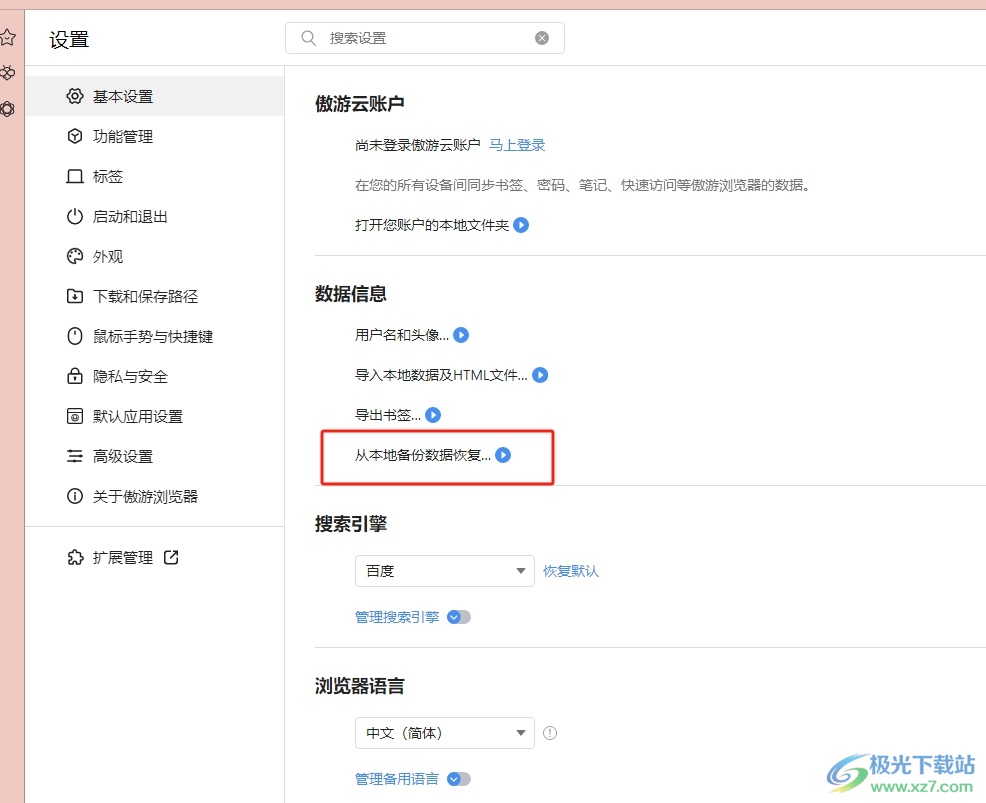Focus the 搜索设置 search field

tap(425, 38)
